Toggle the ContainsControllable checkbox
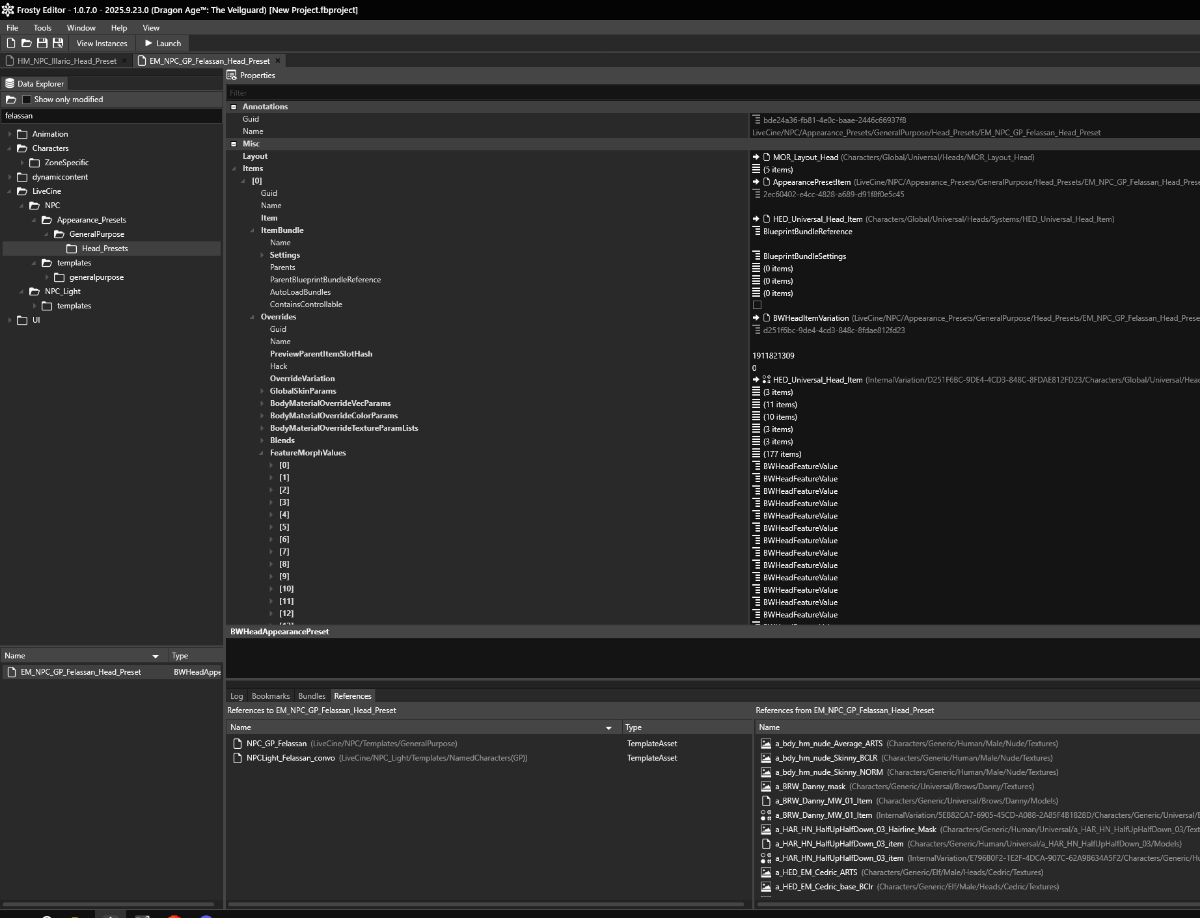This screenshot has height=918, width=1200. click(757, 305)
